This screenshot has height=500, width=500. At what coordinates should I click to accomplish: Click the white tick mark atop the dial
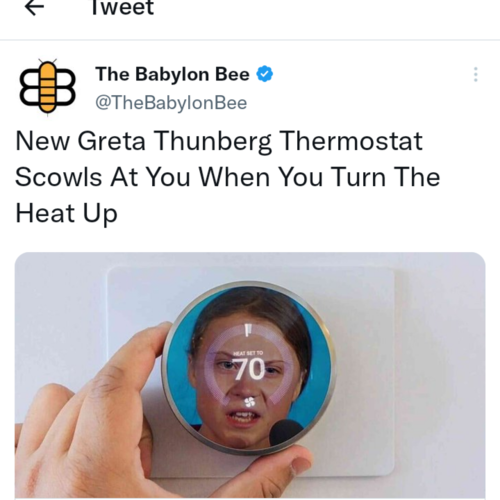[247, 329]
